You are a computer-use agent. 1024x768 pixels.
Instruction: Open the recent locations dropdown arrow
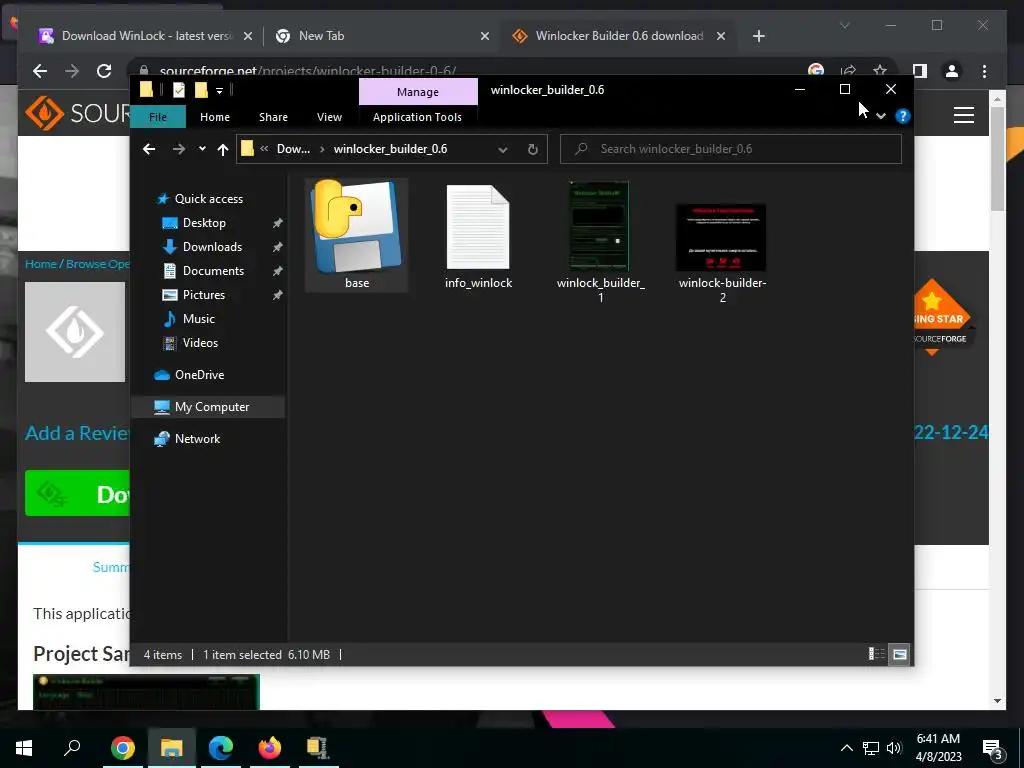tap(202, 149)
